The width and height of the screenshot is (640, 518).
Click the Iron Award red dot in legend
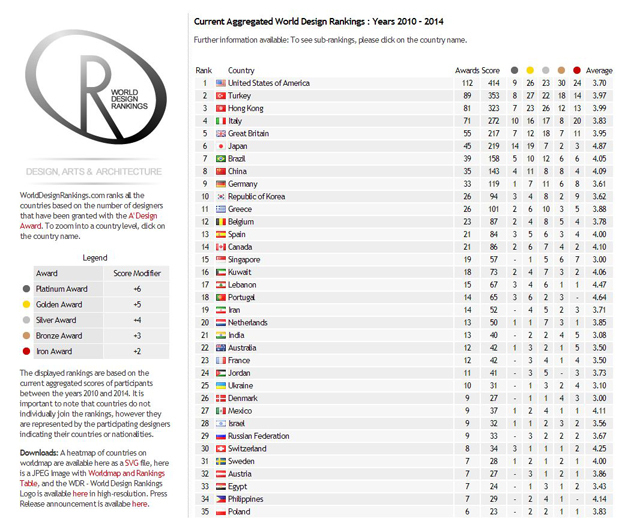[x=27, y=351]
